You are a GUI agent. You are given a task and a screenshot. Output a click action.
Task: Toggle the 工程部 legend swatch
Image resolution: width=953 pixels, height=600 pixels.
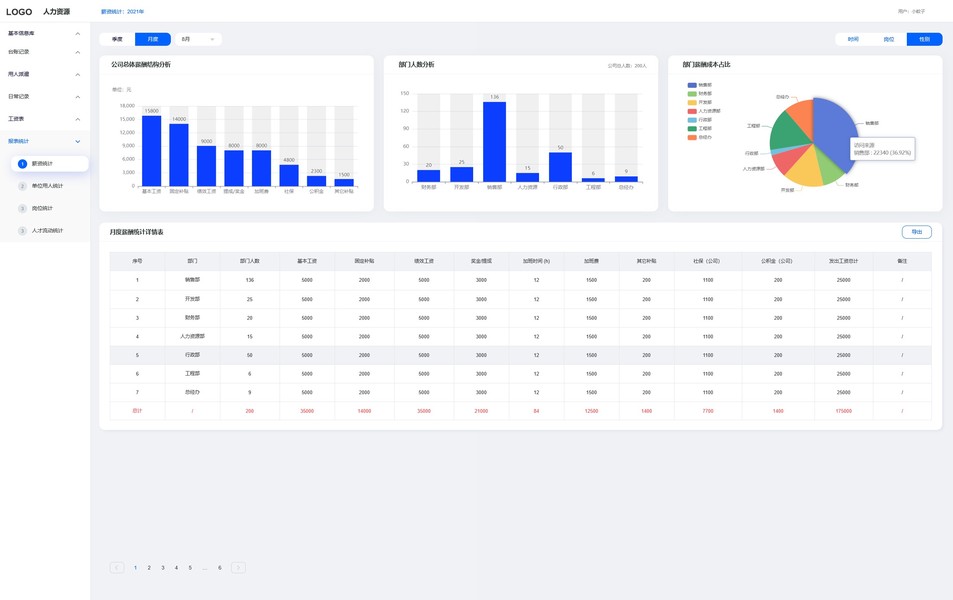coord(692,128)
